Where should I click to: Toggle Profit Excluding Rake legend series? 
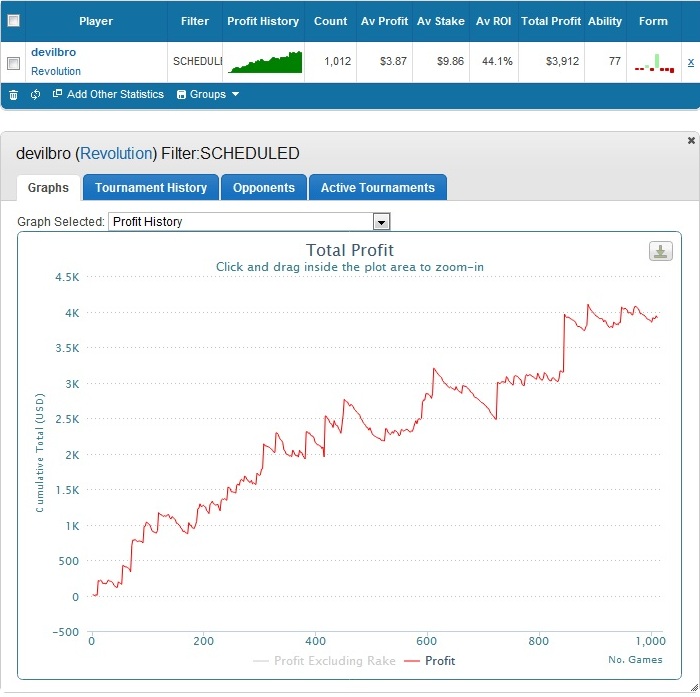310,661
